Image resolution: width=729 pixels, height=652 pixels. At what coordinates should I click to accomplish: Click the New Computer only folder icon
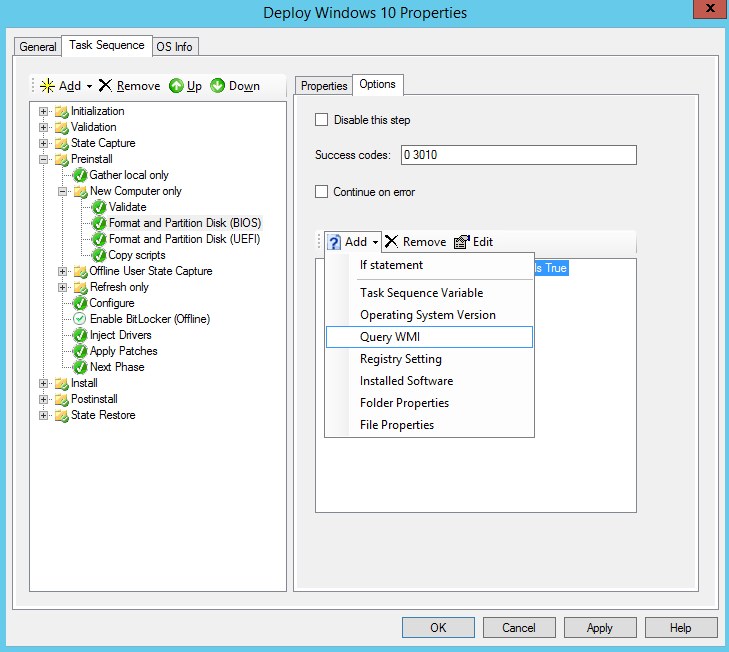pyautogui.click(x=80, y=192)
